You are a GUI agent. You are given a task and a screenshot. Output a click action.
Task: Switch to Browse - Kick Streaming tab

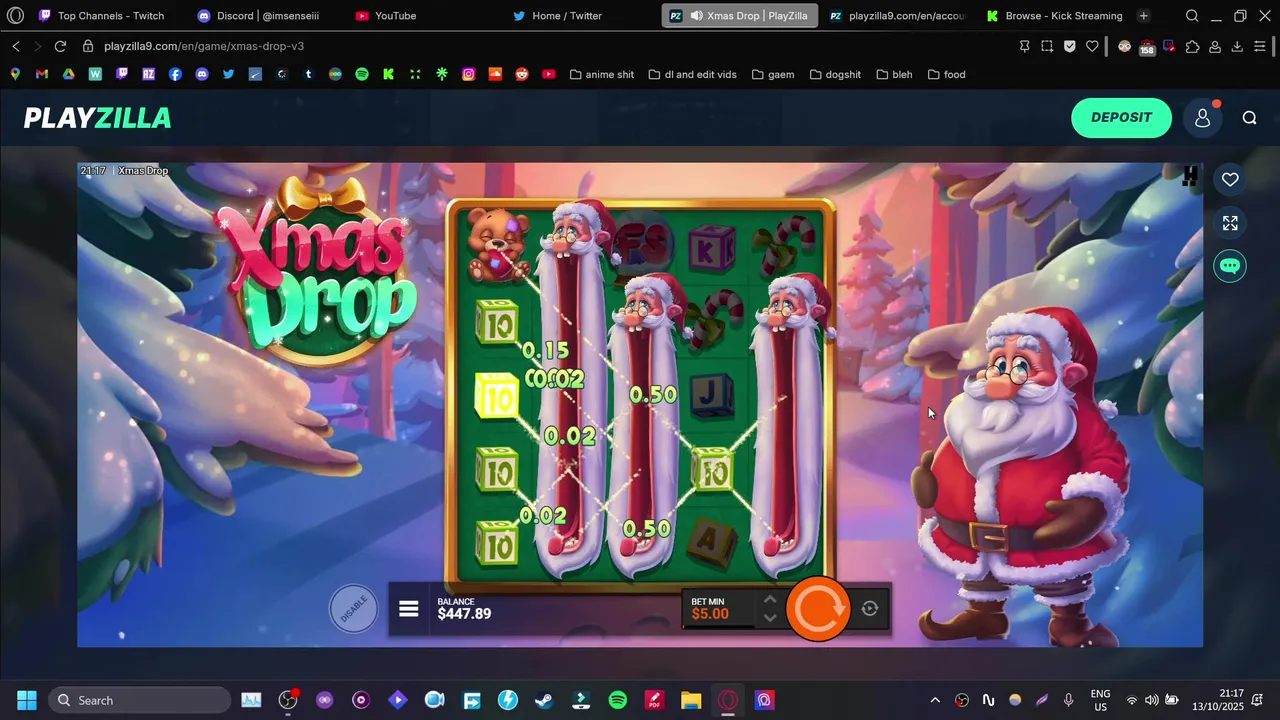tap(1054, 16)
